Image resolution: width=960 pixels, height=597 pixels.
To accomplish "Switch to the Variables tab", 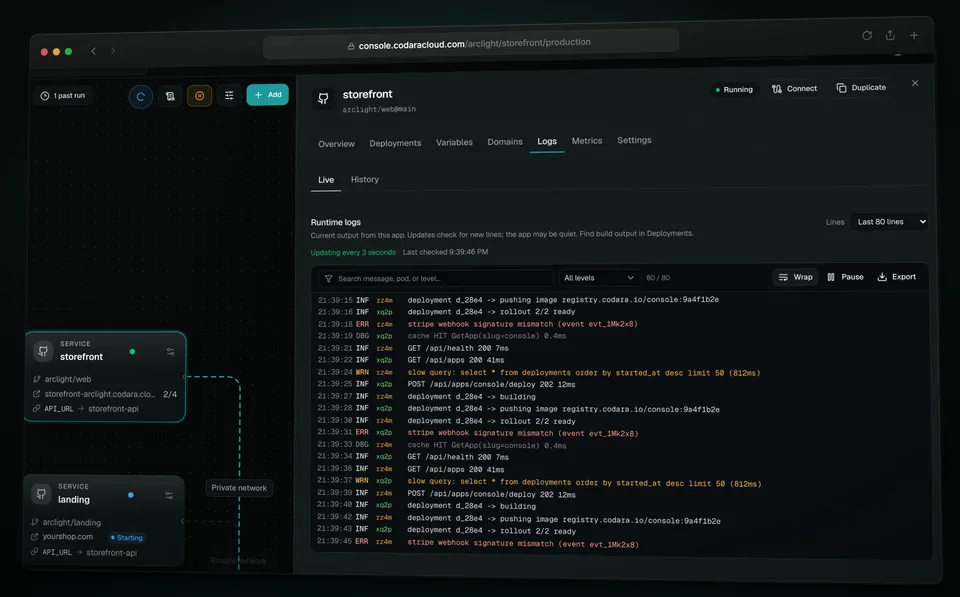I will (x=454, y=142).
